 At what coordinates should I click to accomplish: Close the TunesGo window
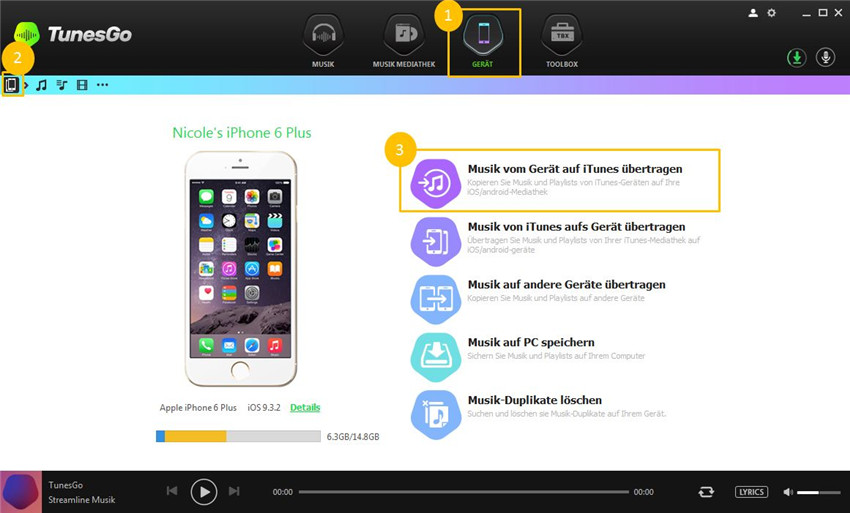[x=839, y=13]
